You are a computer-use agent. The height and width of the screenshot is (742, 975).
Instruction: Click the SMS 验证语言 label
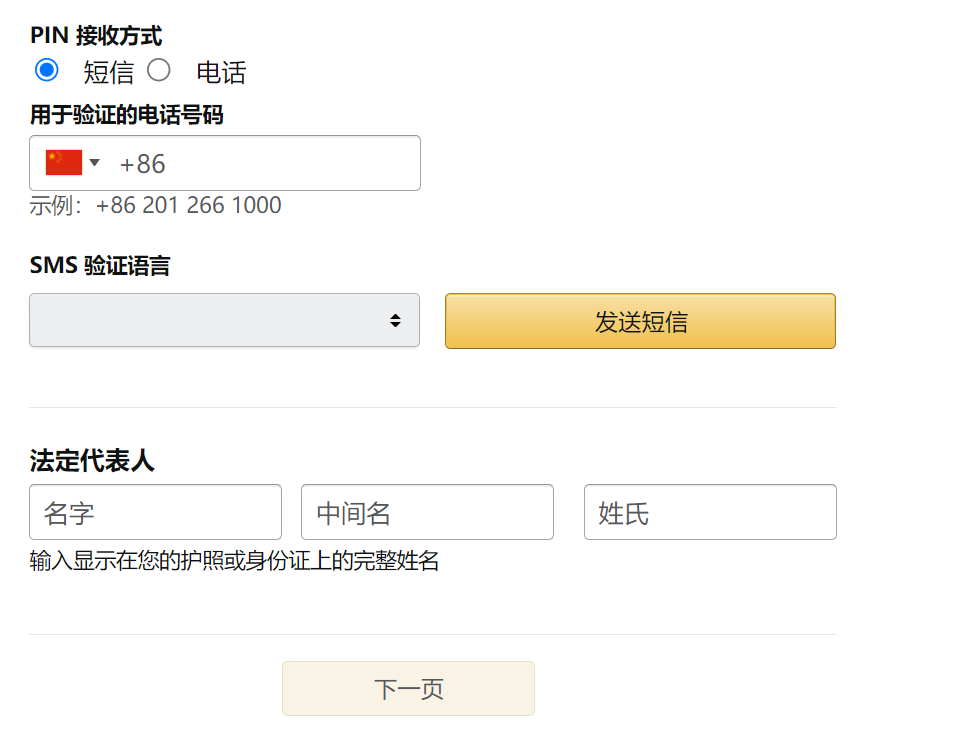pyautogui.click(x=100, y=266)
